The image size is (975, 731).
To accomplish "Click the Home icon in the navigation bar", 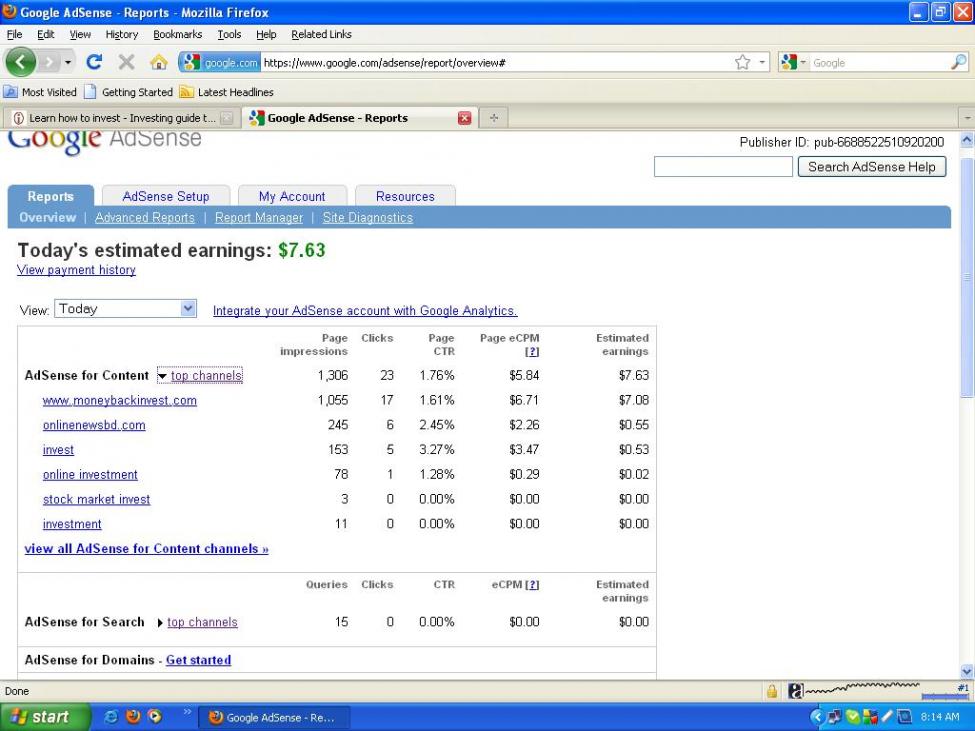I will coord(158,62).
